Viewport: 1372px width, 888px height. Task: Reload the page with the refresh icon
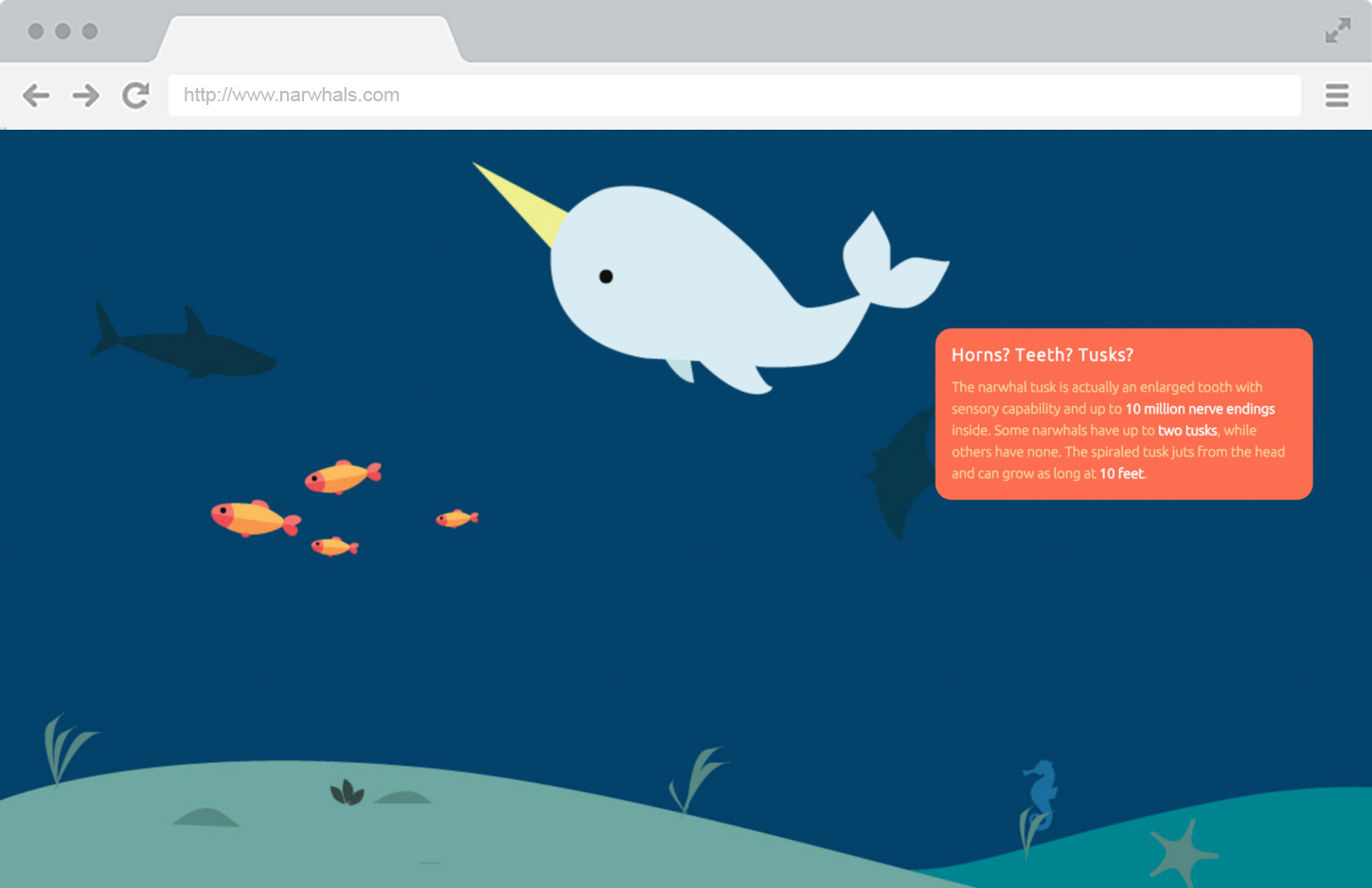pos(136,95)
